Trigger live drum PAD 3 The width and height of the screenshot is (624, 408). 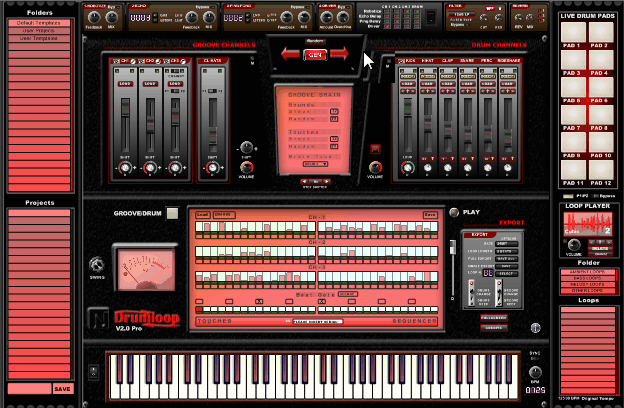(x=573, y=59)
